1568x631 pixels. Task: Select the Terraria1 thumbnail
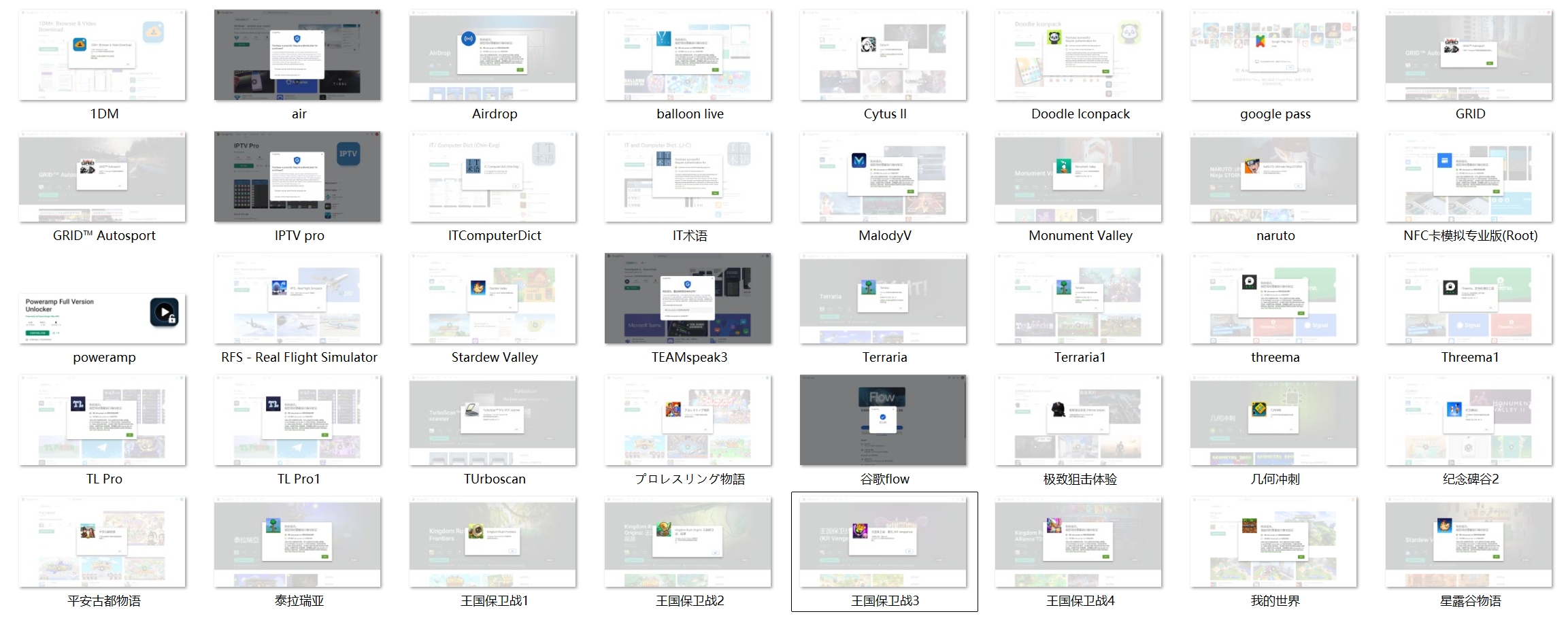click(x=1078, y=299)
